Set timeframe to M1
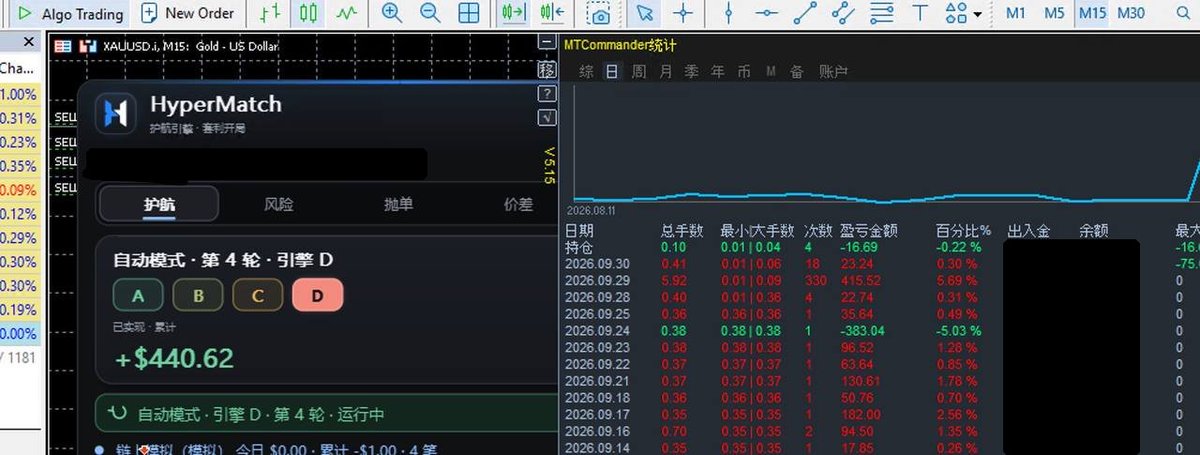Screen dimensions: 1200x455 click(1016, 14)
